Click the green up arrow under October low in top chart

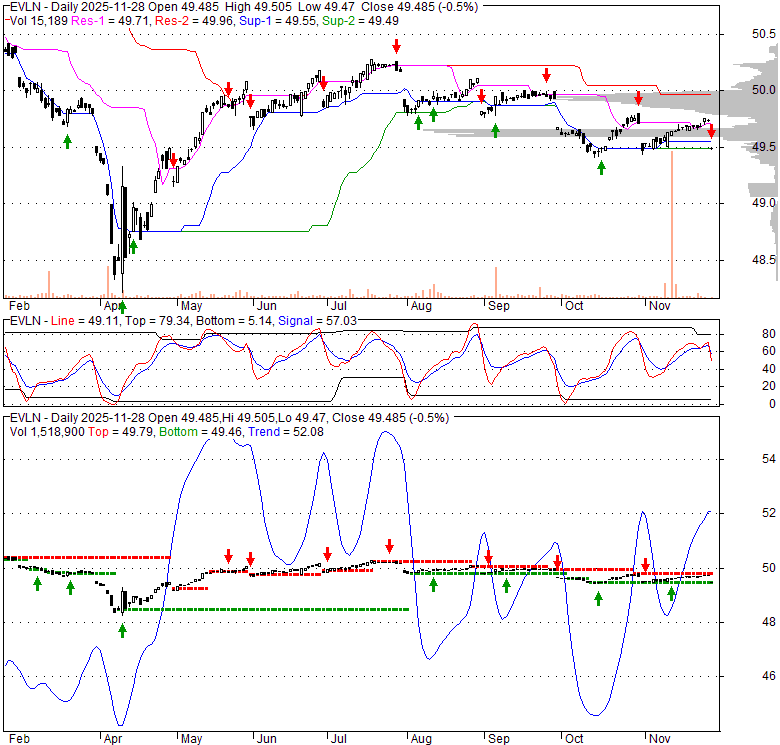click(x=601, y=167)
